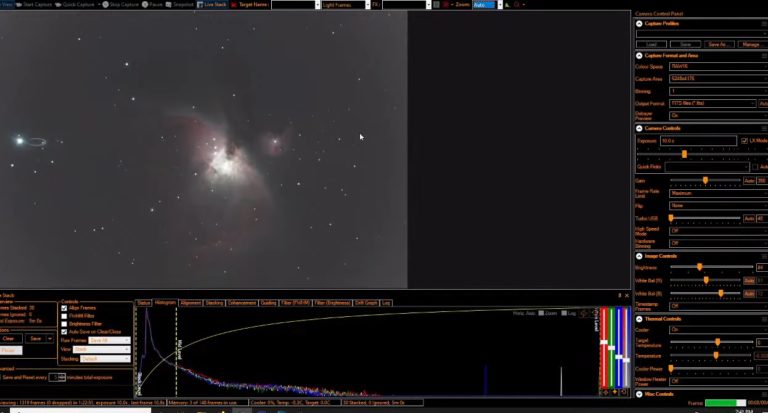768x413 pixels.
Task: Pause the capture from the toolbar
Action: (154, 5)
